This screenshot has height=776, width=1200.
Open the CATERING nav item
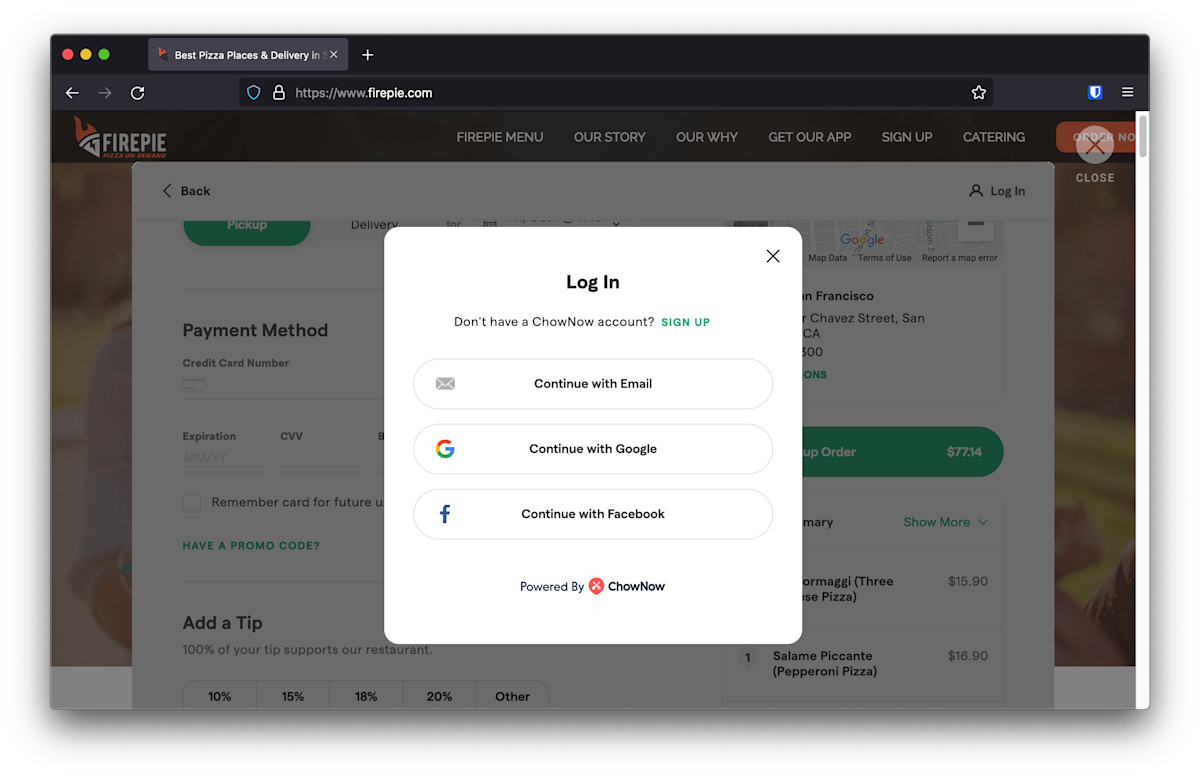pyautogui.click(x=993, y=137)
